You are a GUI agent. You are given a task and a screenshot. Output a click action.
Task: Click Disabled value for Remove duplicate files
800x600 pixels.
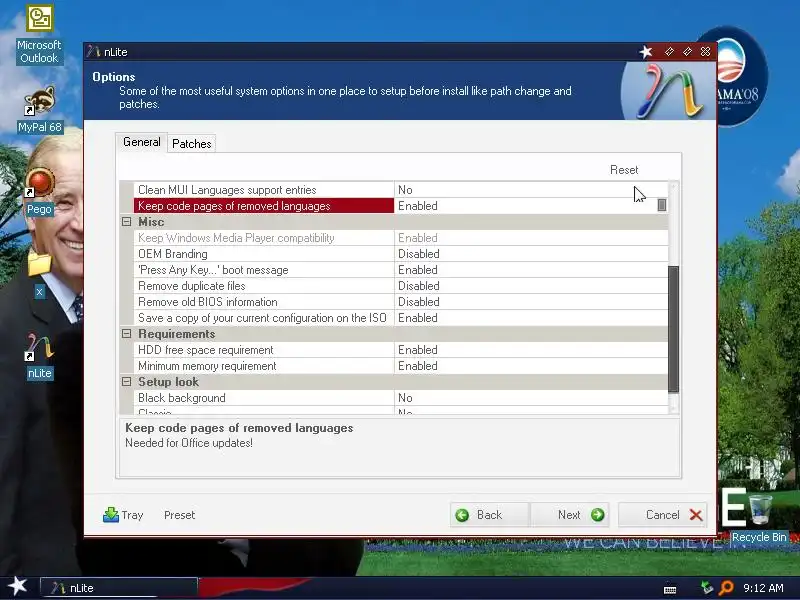[x=531, y=286]
